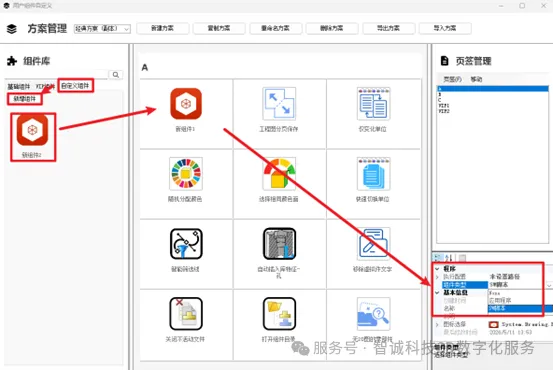Select the orange cube component in 组件库 panel
Image resolution: width=553 pixels, height=370 pixels.
[x=32, y=130]
